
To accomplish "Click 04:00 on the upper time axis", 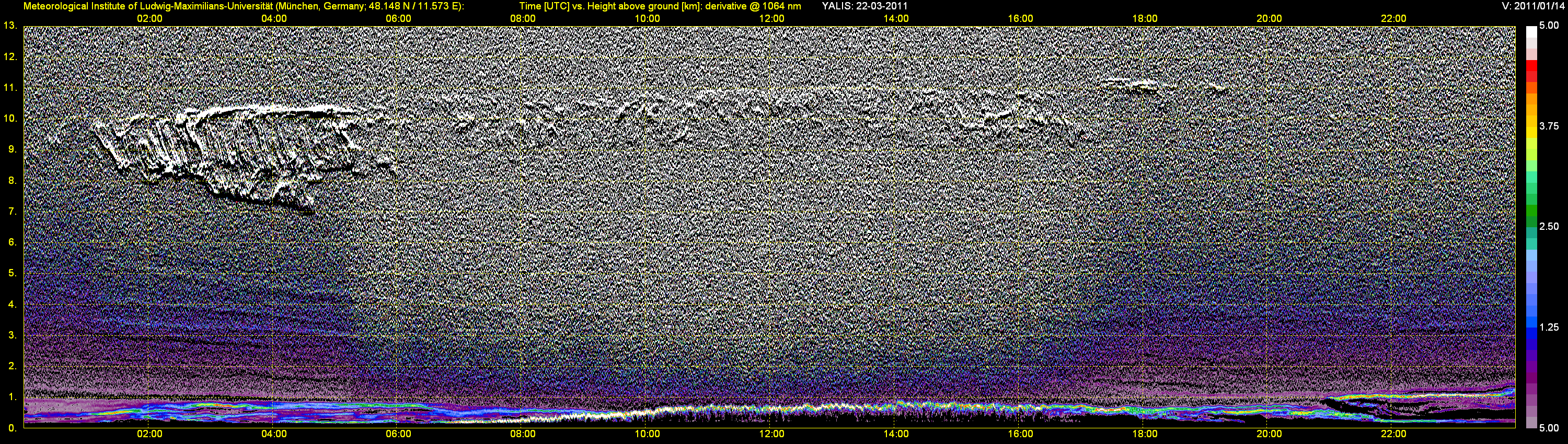I will [274, 18].
